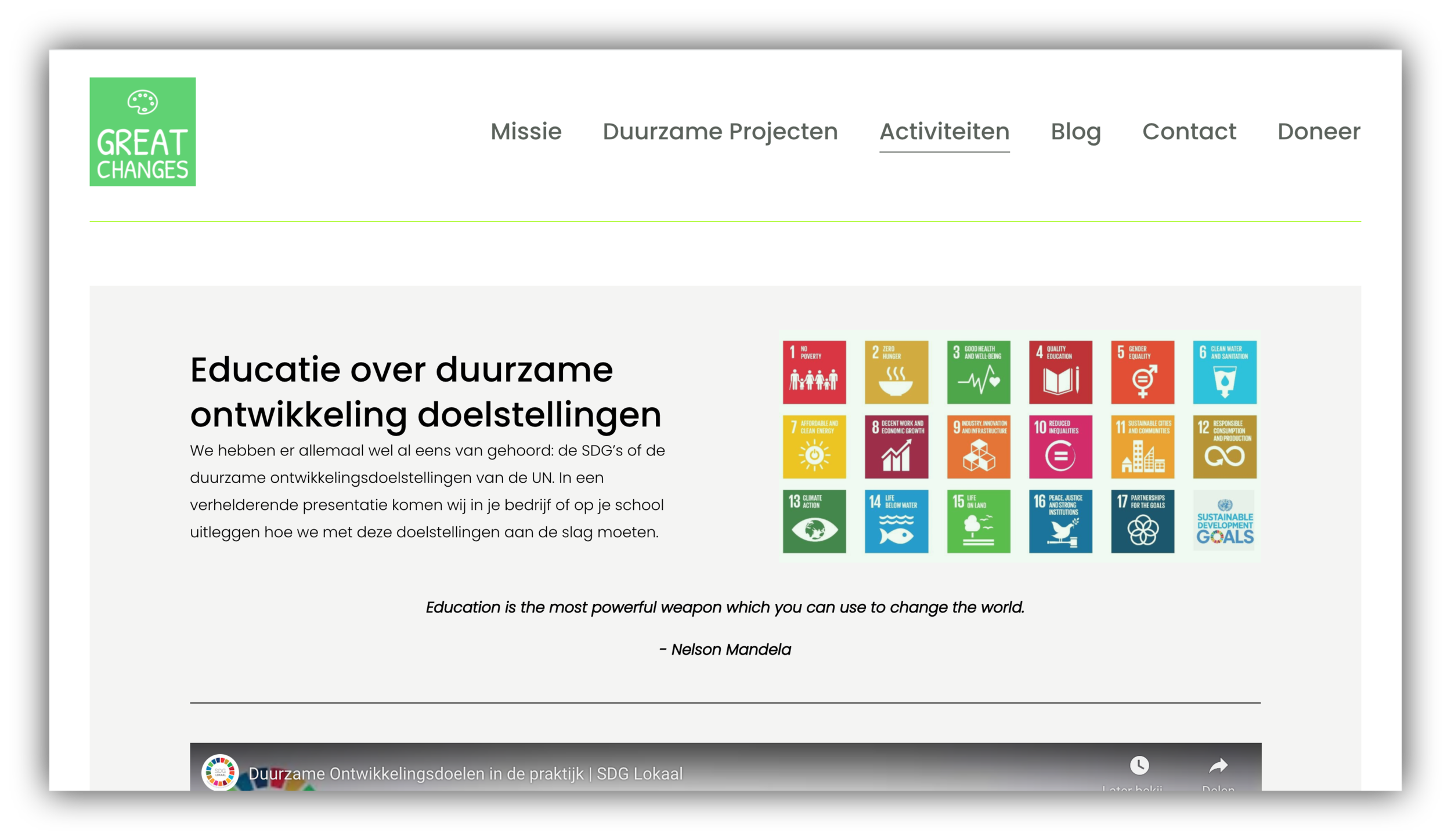Click the SDG Lokaal channel avatar

(220, 772)
